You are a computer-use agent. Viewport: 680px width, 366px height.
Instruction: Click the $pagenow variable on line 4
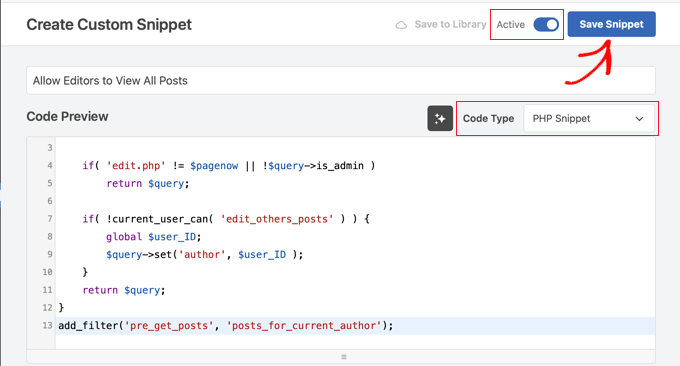click(214, 166)
